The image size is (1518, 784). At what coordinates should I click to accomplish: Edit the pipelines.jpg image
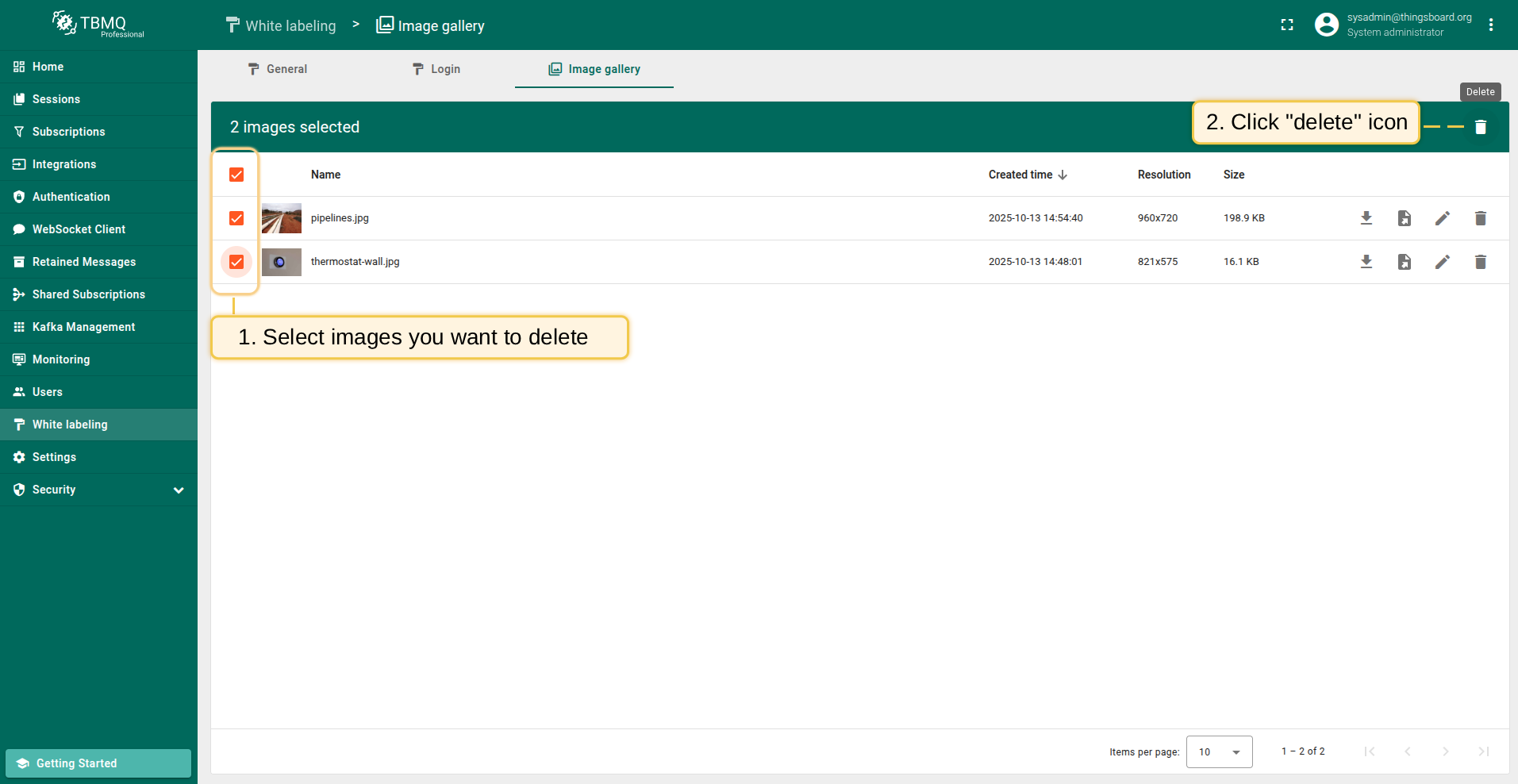click(1442, 218)
